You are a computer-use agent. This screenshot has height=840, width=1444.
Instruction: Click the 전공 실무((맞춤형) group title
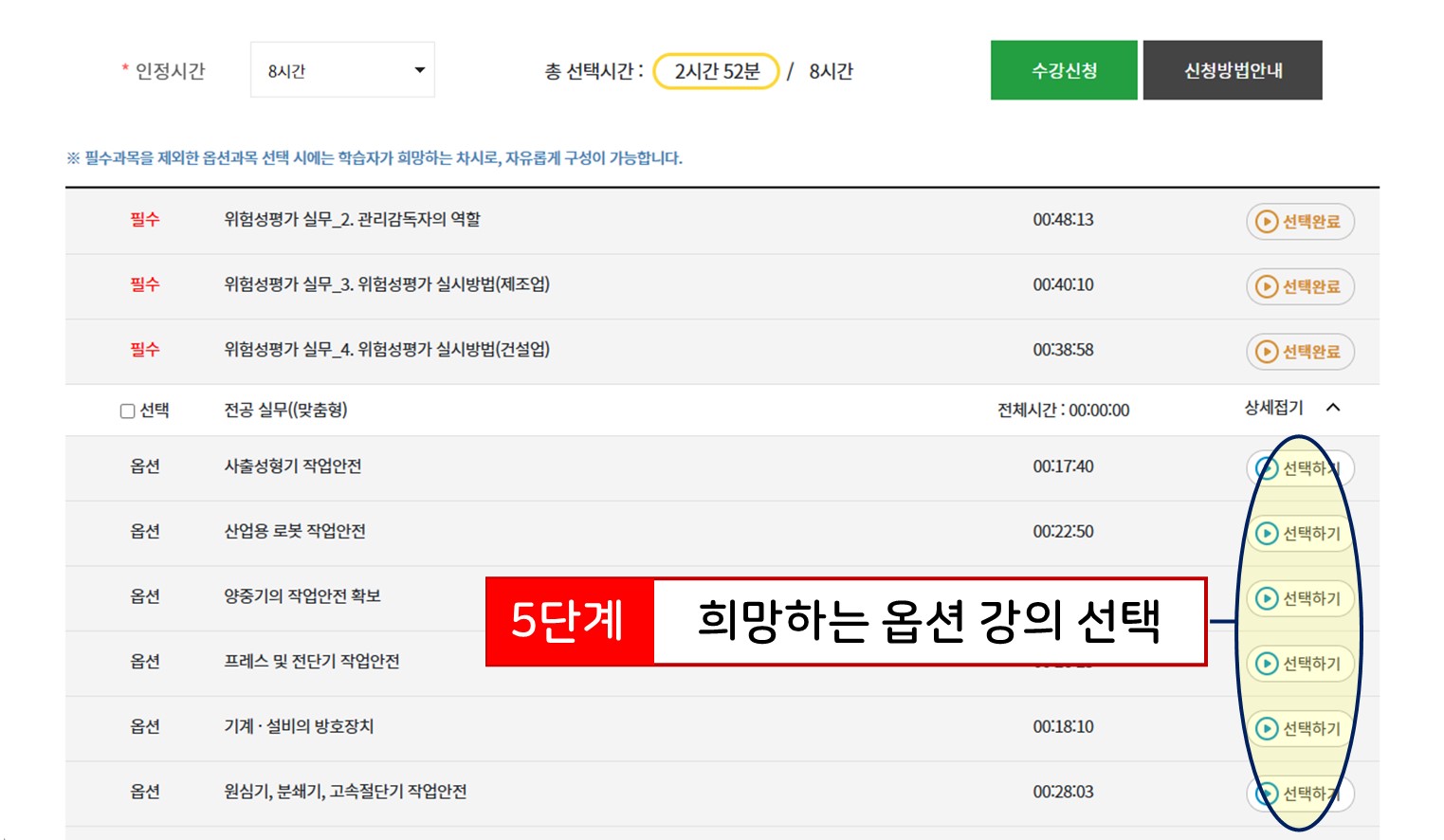pos(285,410)
